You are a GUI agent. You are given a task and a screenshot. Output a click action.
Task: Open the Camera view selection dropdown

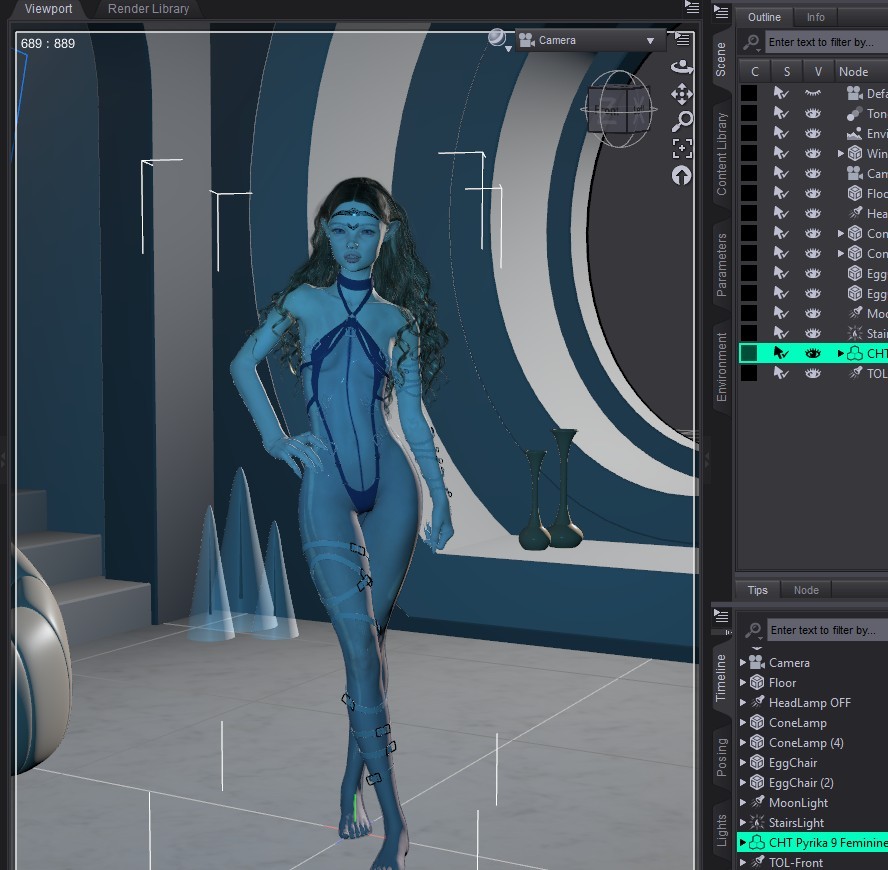590,40
